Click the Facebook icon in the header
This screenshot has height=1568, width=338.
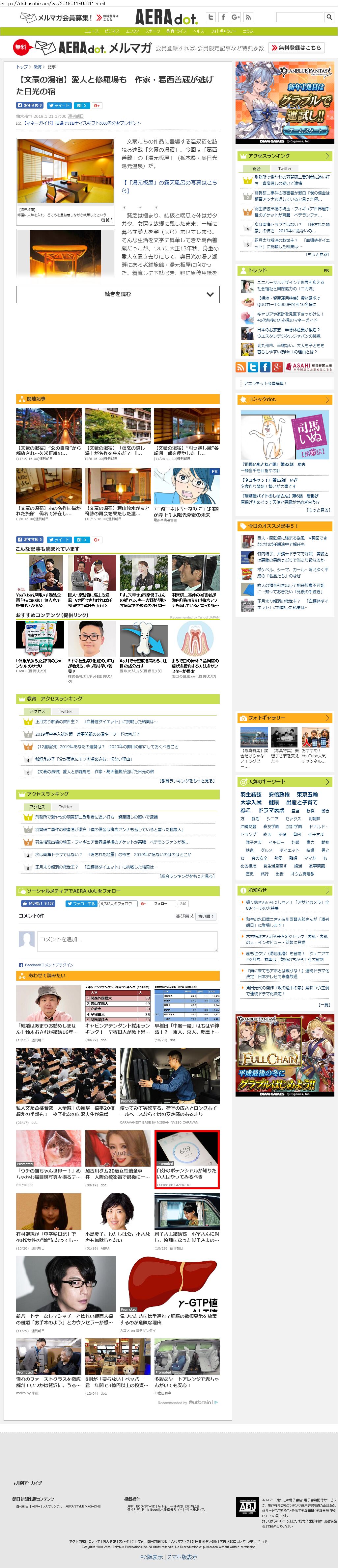click(x=223, y=17)
